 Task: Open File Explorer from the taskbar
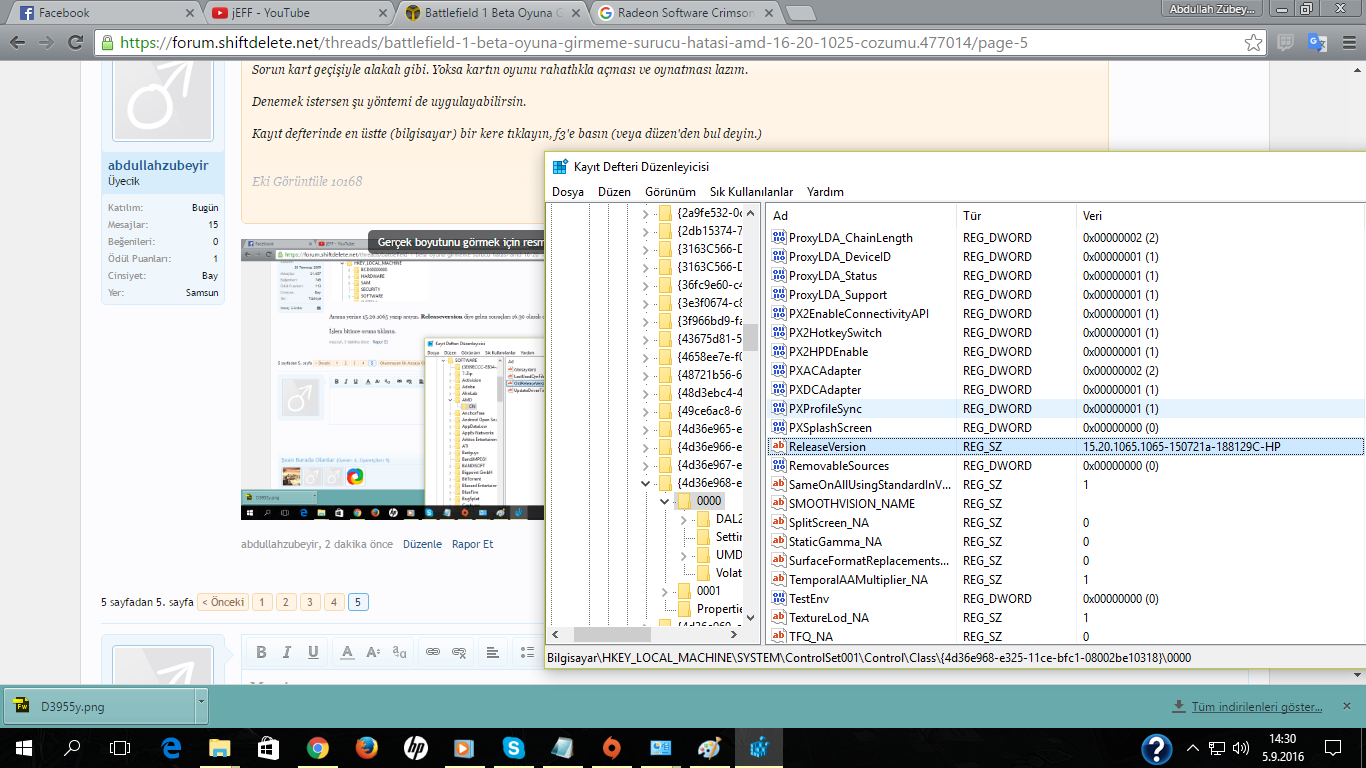(x=219, y=747)
